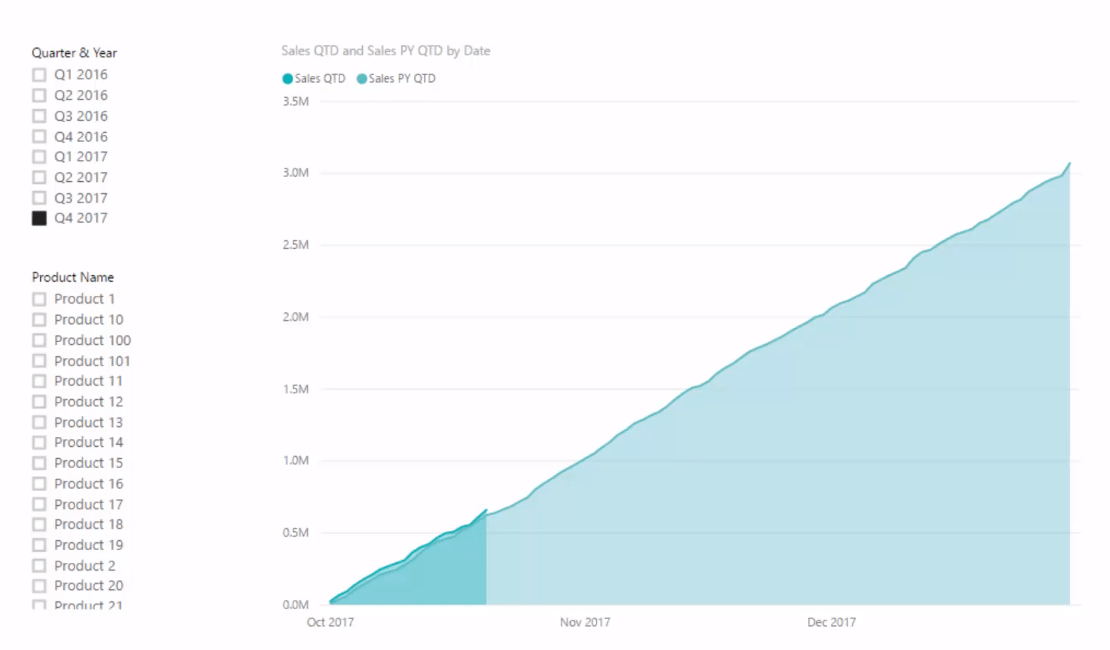Select the Product 100 checkbox
Image resolution: width=1110 pixels, height=650 pixels.
pos(39,341)
